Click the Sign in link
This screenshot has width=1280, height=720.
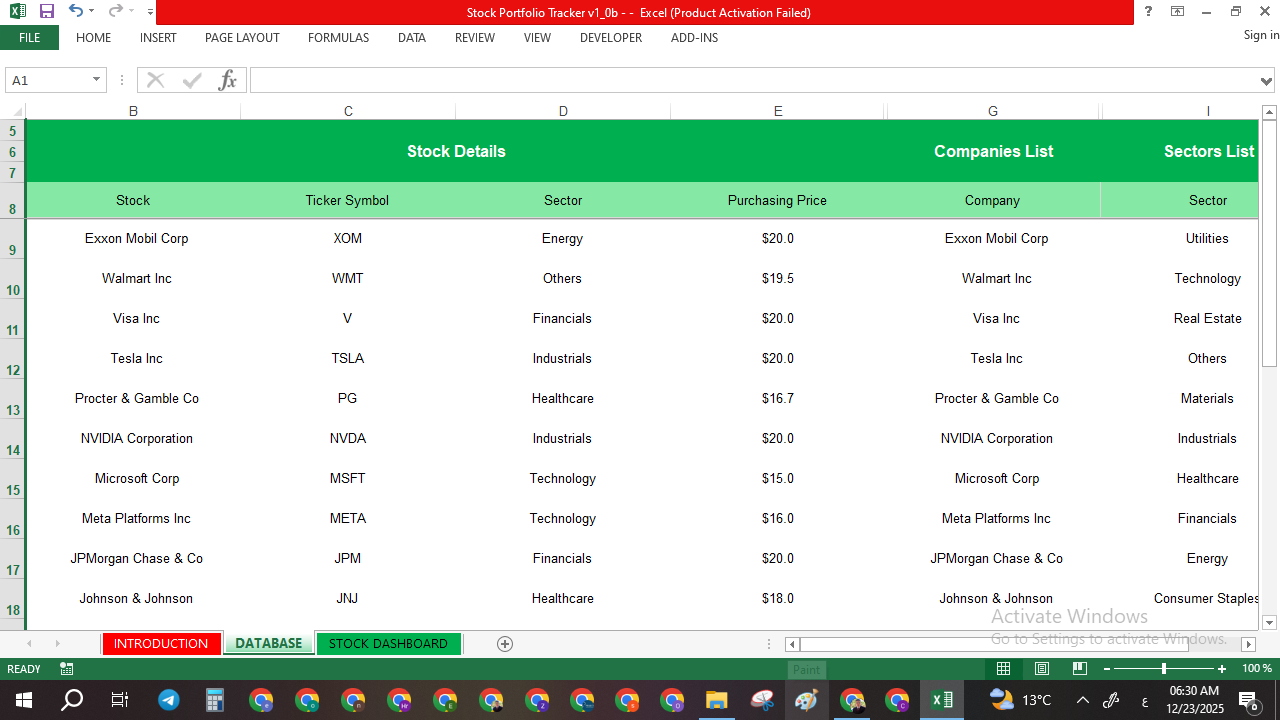pyautogui.click(x=1260, y=35)
